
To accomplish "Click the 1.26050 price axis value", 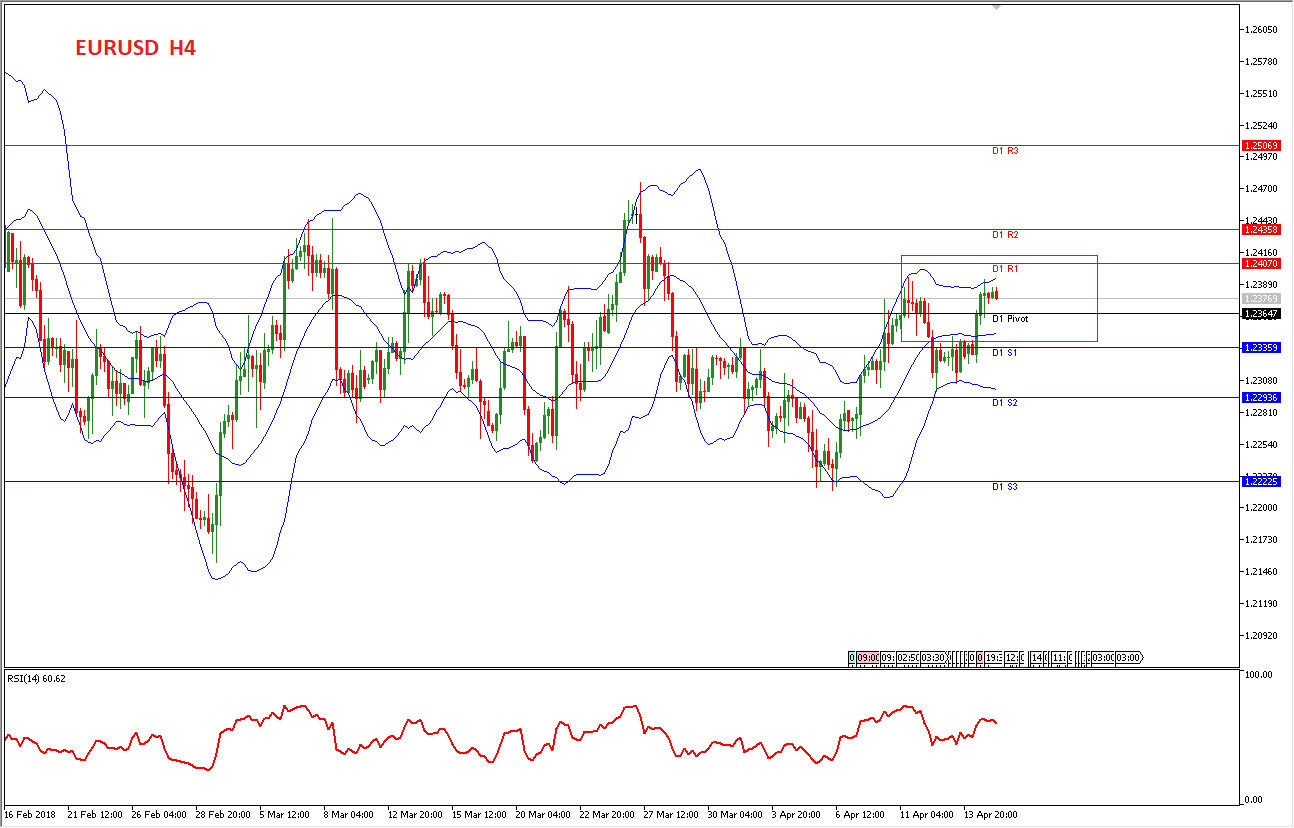I will coord(1262,30).
